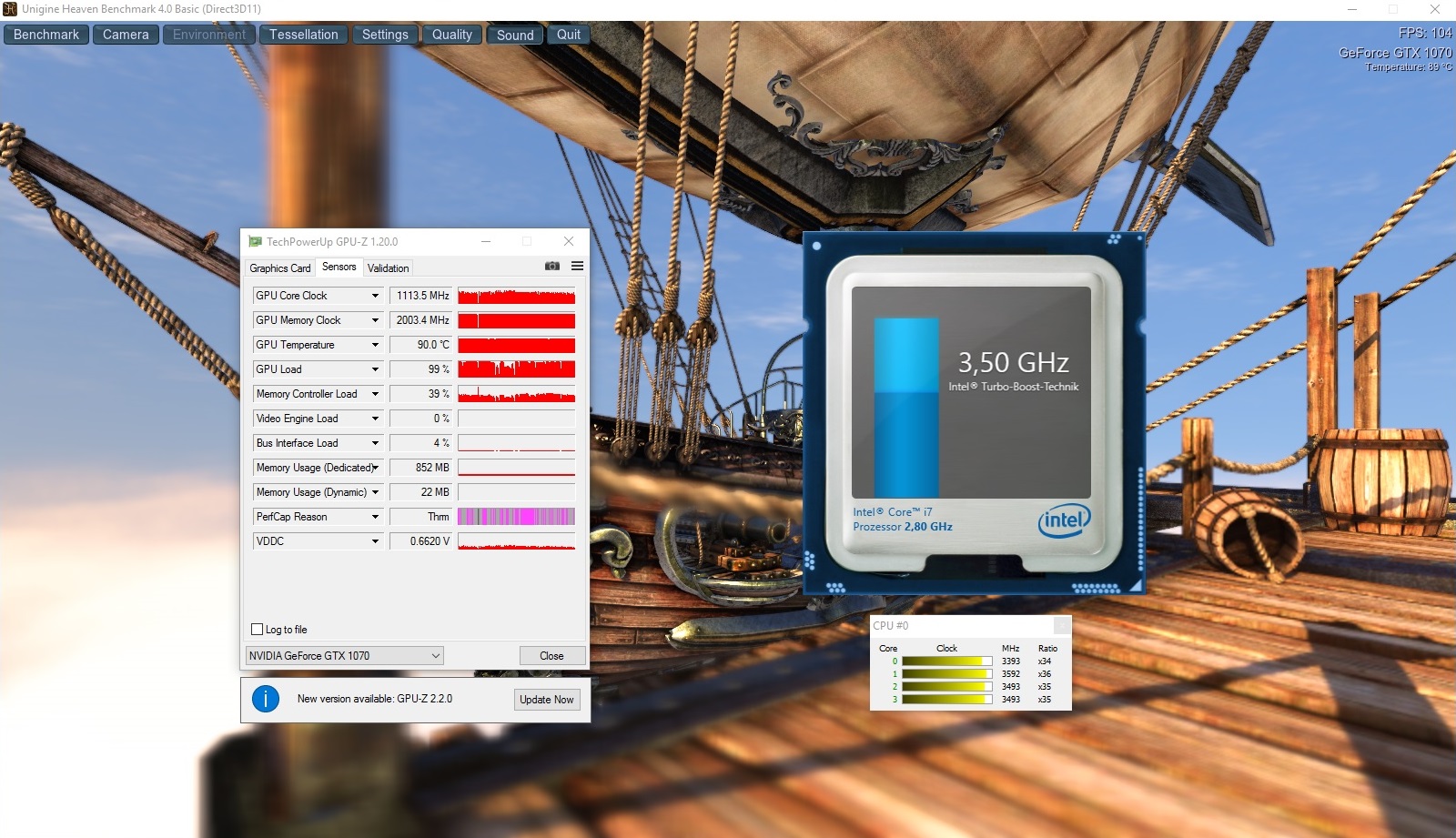Click the GPU Core Clock history graph
Viewport: 1456px width, 838px height.
point(517,296)
